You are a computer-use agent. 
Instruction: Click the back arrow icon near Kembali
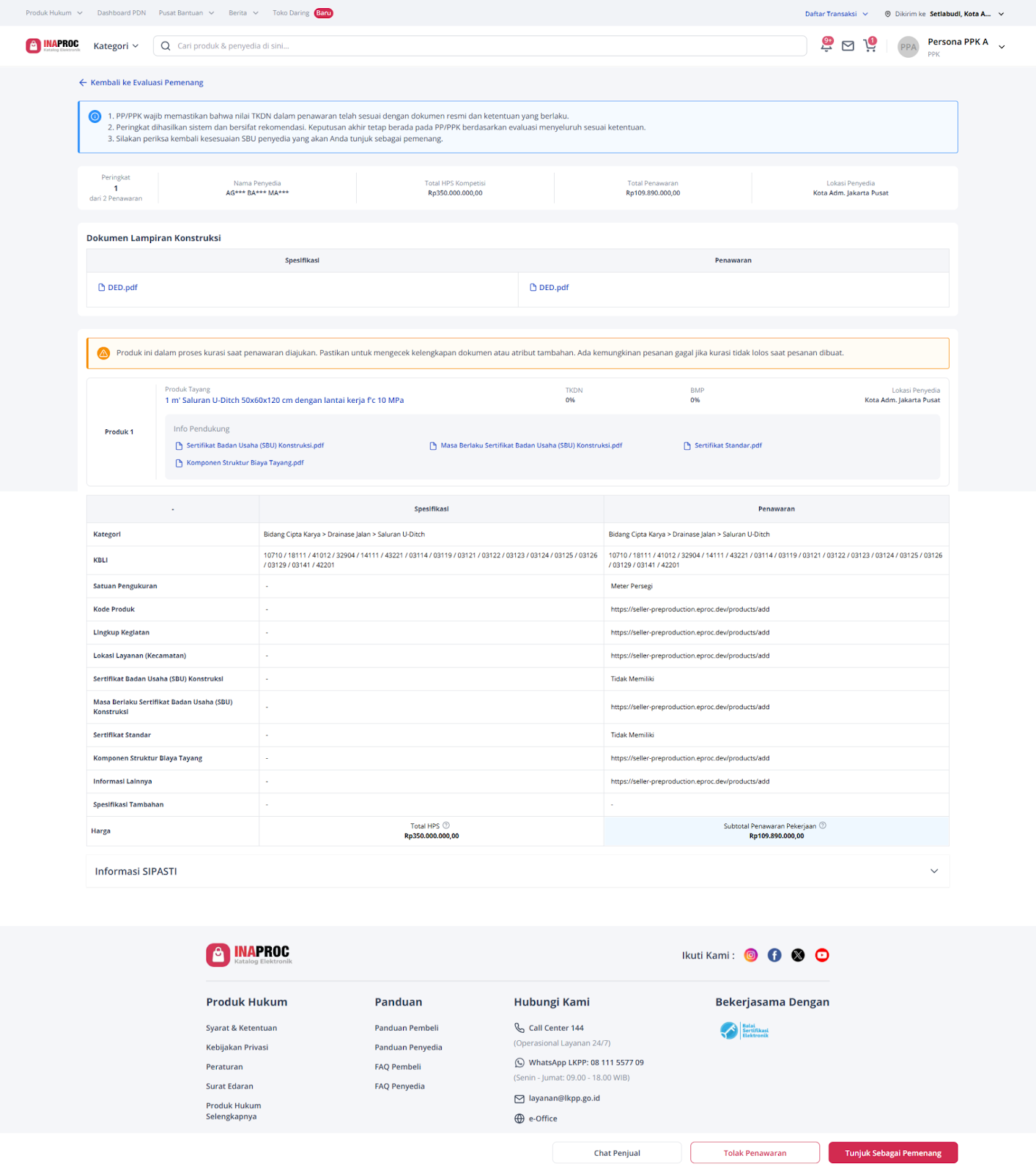[x=83, y=83]
